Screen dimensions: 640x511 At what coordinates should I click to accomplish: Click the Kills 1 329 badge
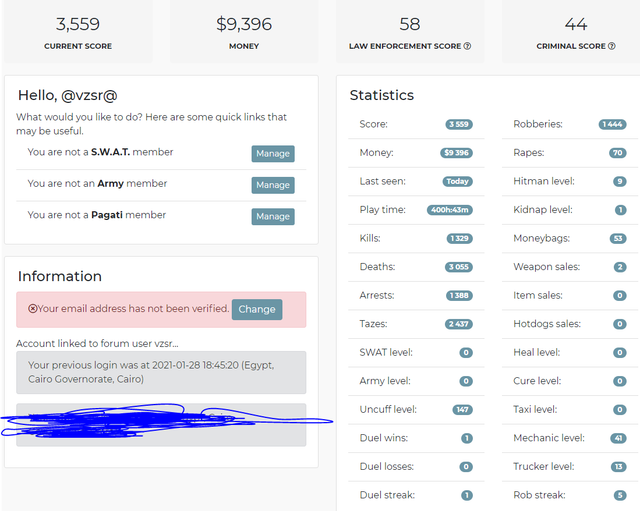tap(460, 238)
